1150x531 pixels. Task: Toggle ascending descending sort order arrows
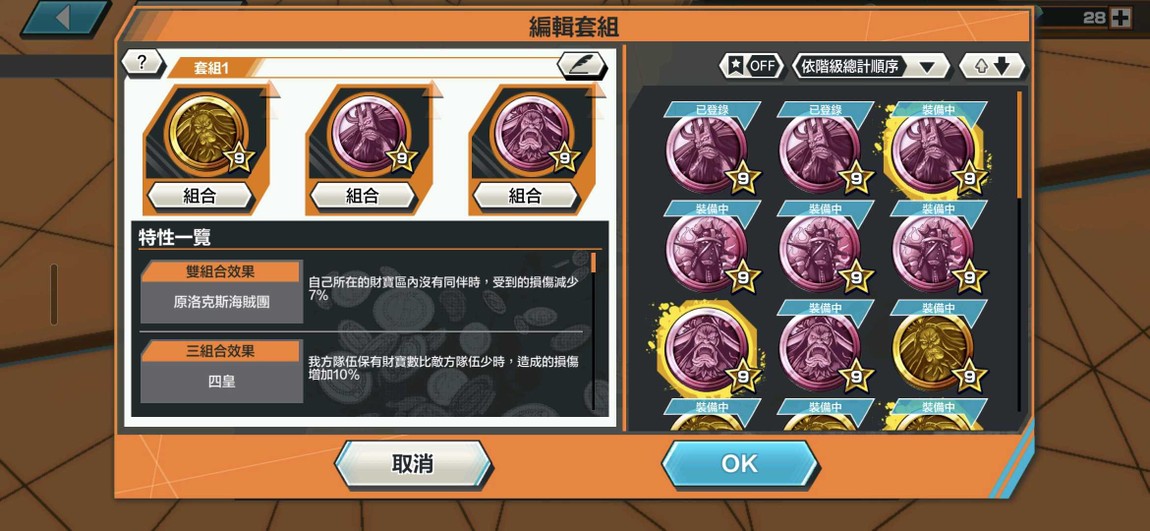tap(992, 66)
